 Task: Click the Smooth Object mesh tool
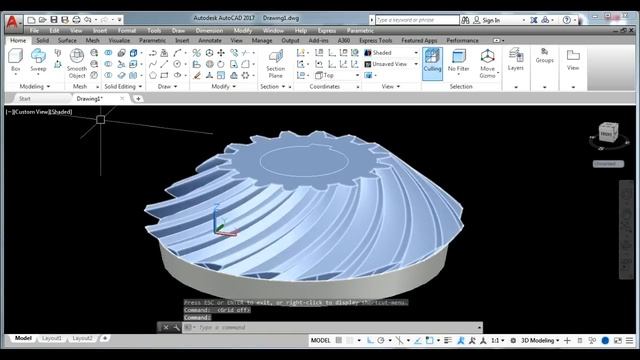click(x=77, y=63)
